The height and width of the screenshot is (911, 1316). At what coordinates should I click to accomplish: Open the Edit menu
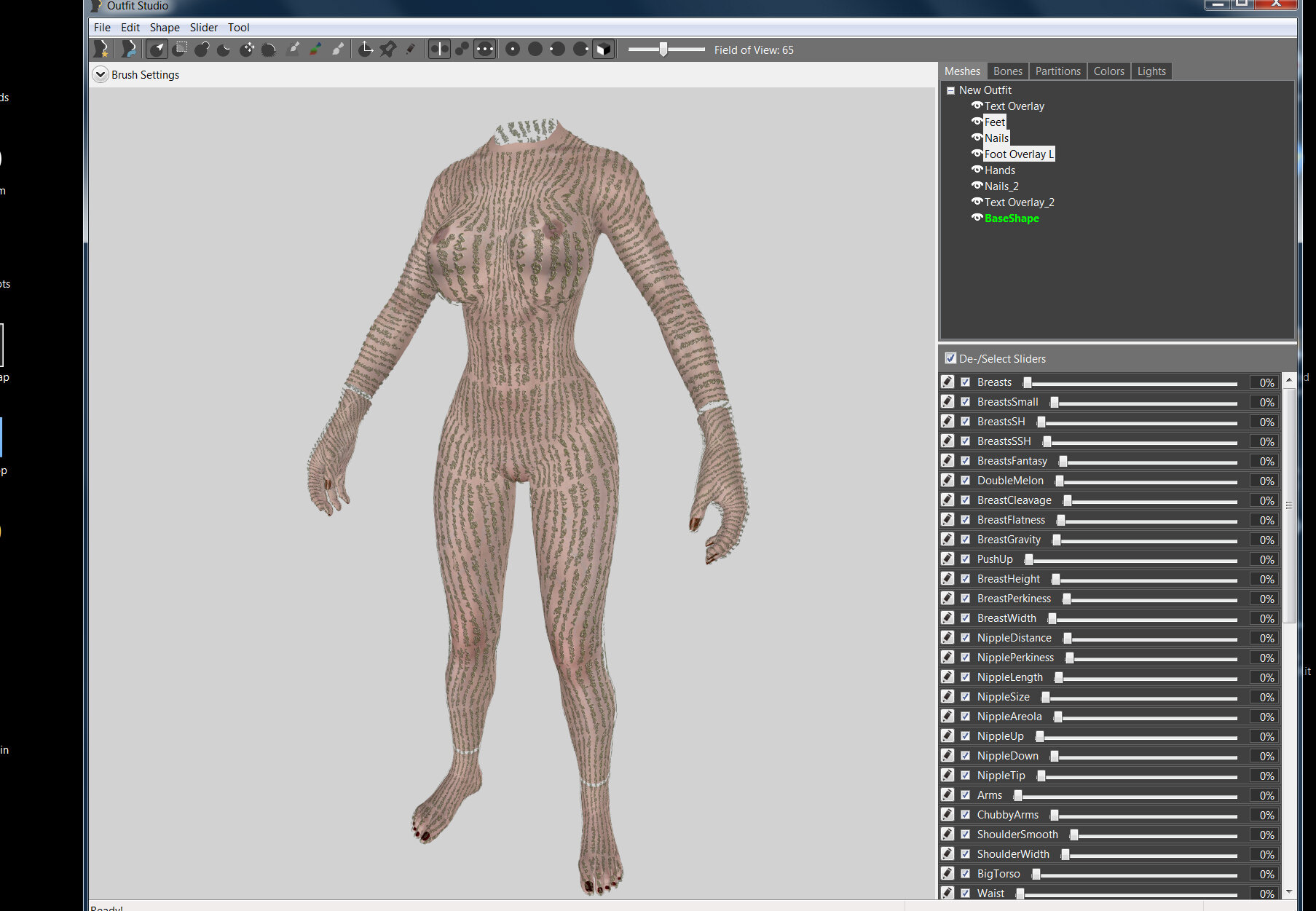(130, 27)
